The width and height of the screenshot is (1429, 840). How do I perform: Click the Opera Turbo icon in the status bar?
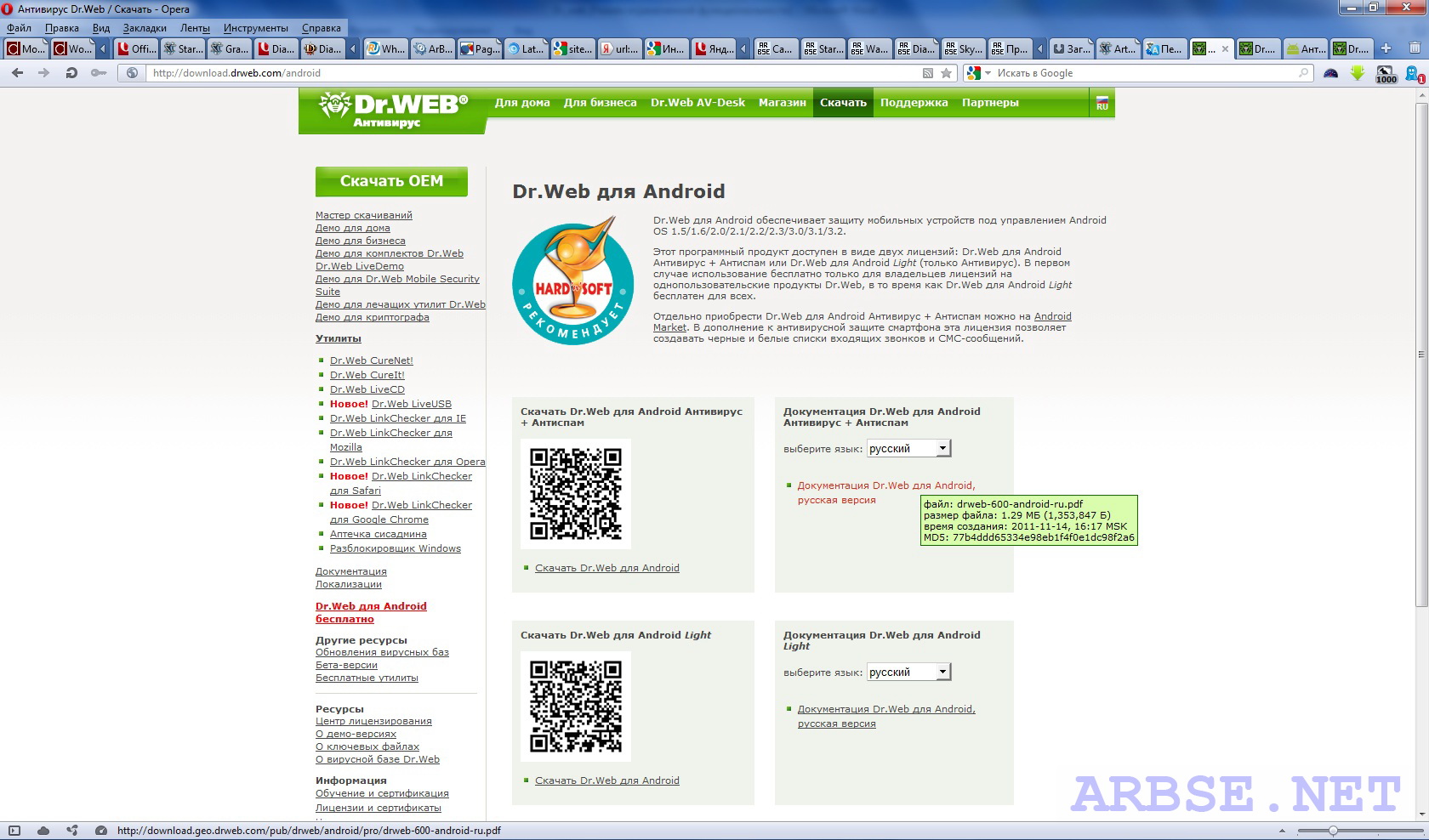click(100, 831)
